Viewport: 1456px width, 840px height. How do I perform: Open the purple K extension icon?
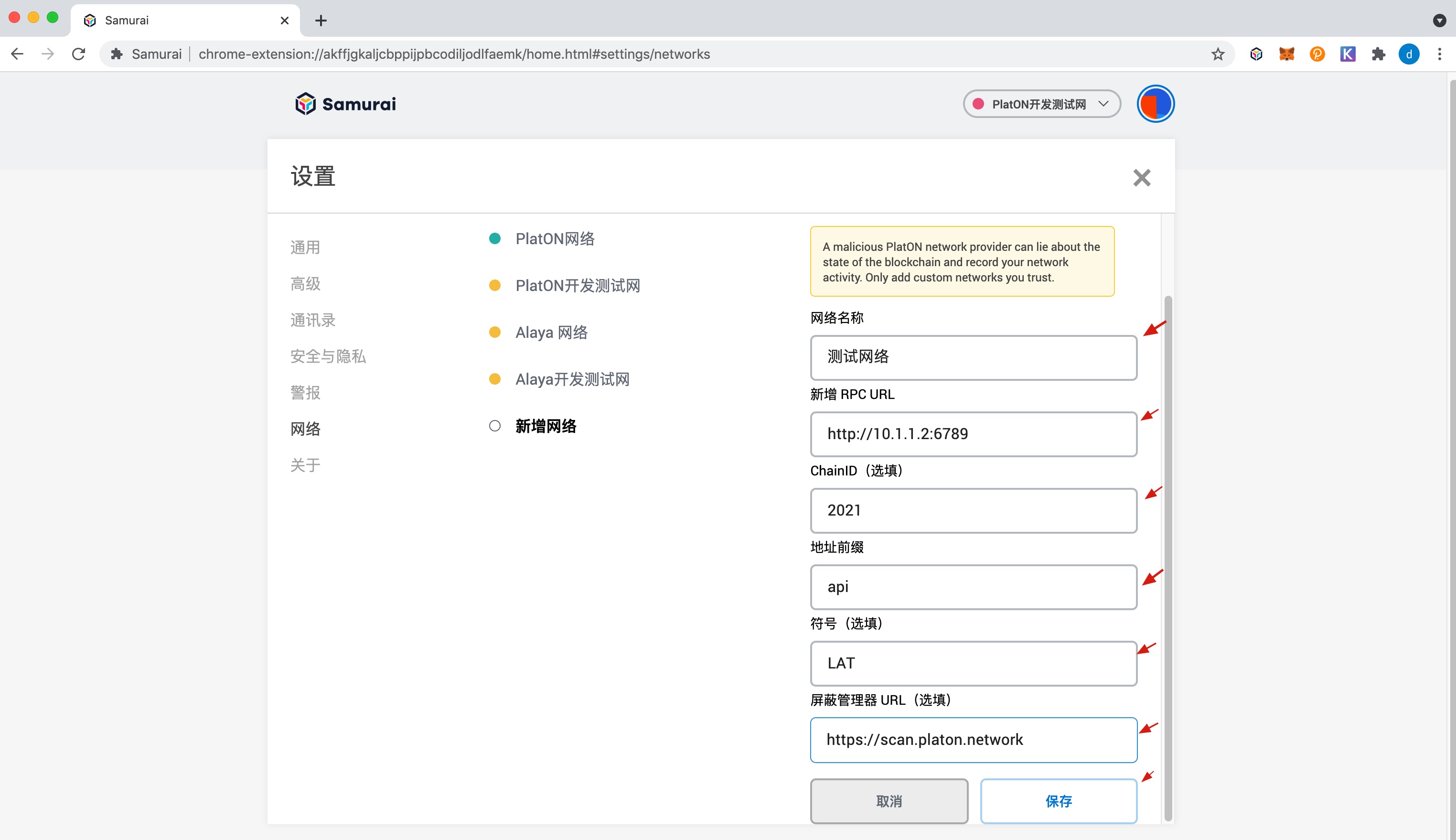tap(1348, 54)
